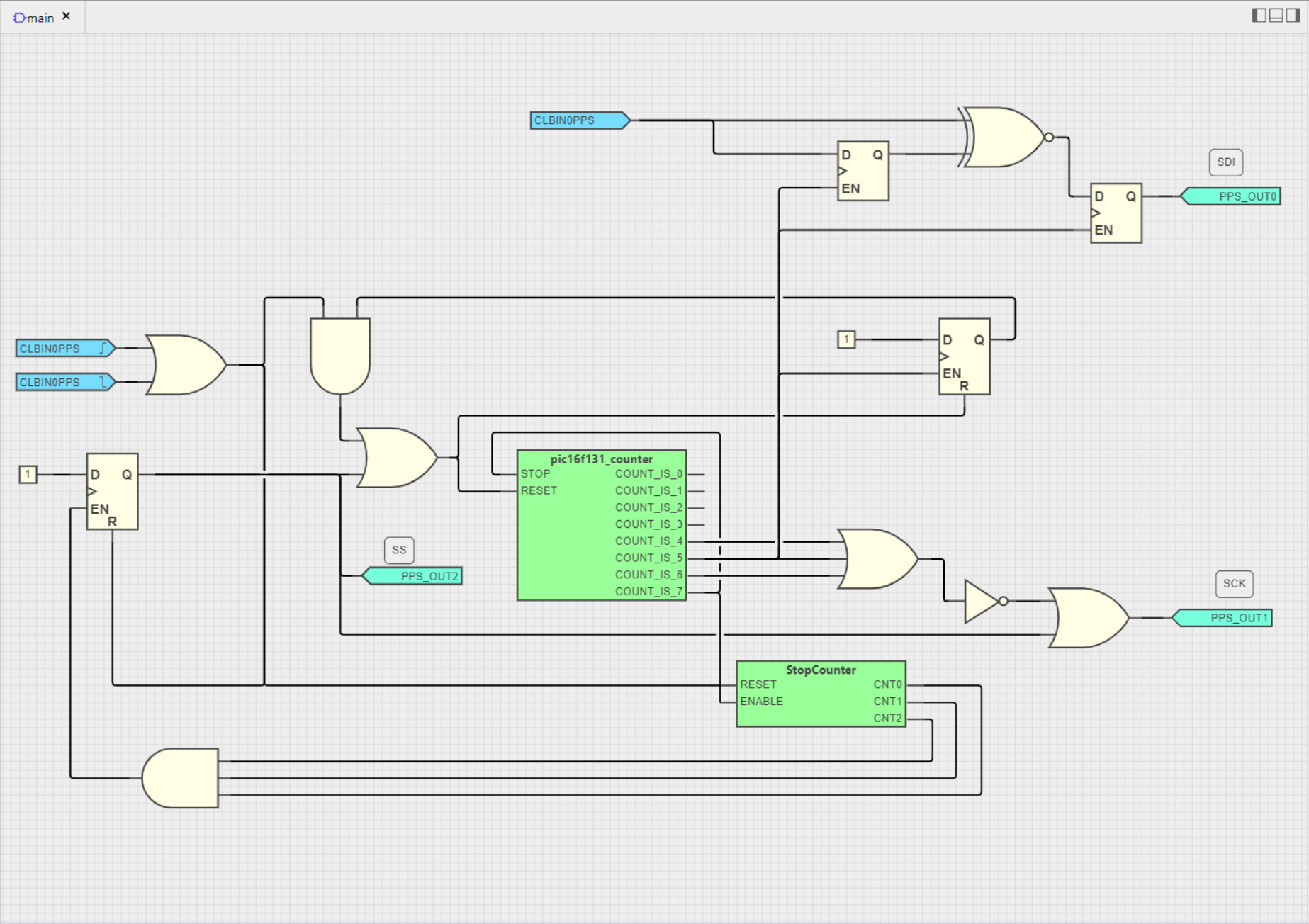Click the STOP pin of pic16f131_counter
This screenshot has height=924, width=1309.
pyautogui.click(x=535, y=474)
